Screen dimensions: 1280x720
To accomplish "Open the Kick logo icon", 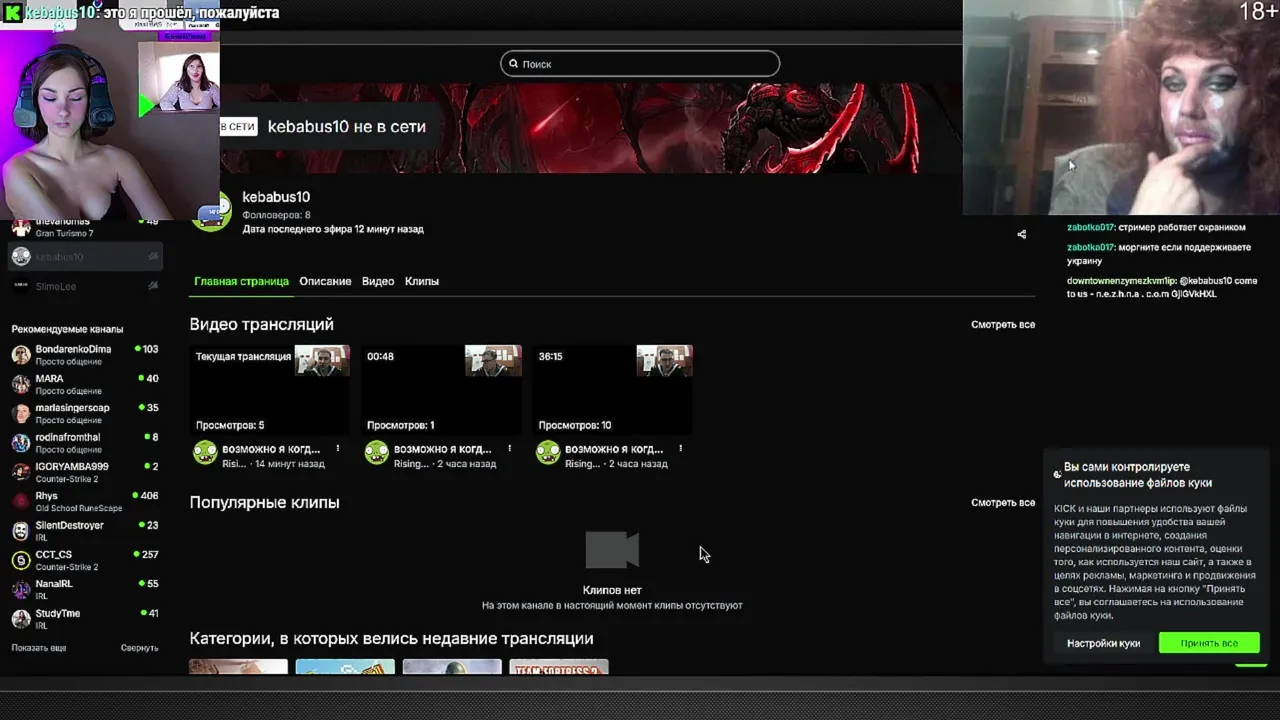I will (x=11, y=12).
